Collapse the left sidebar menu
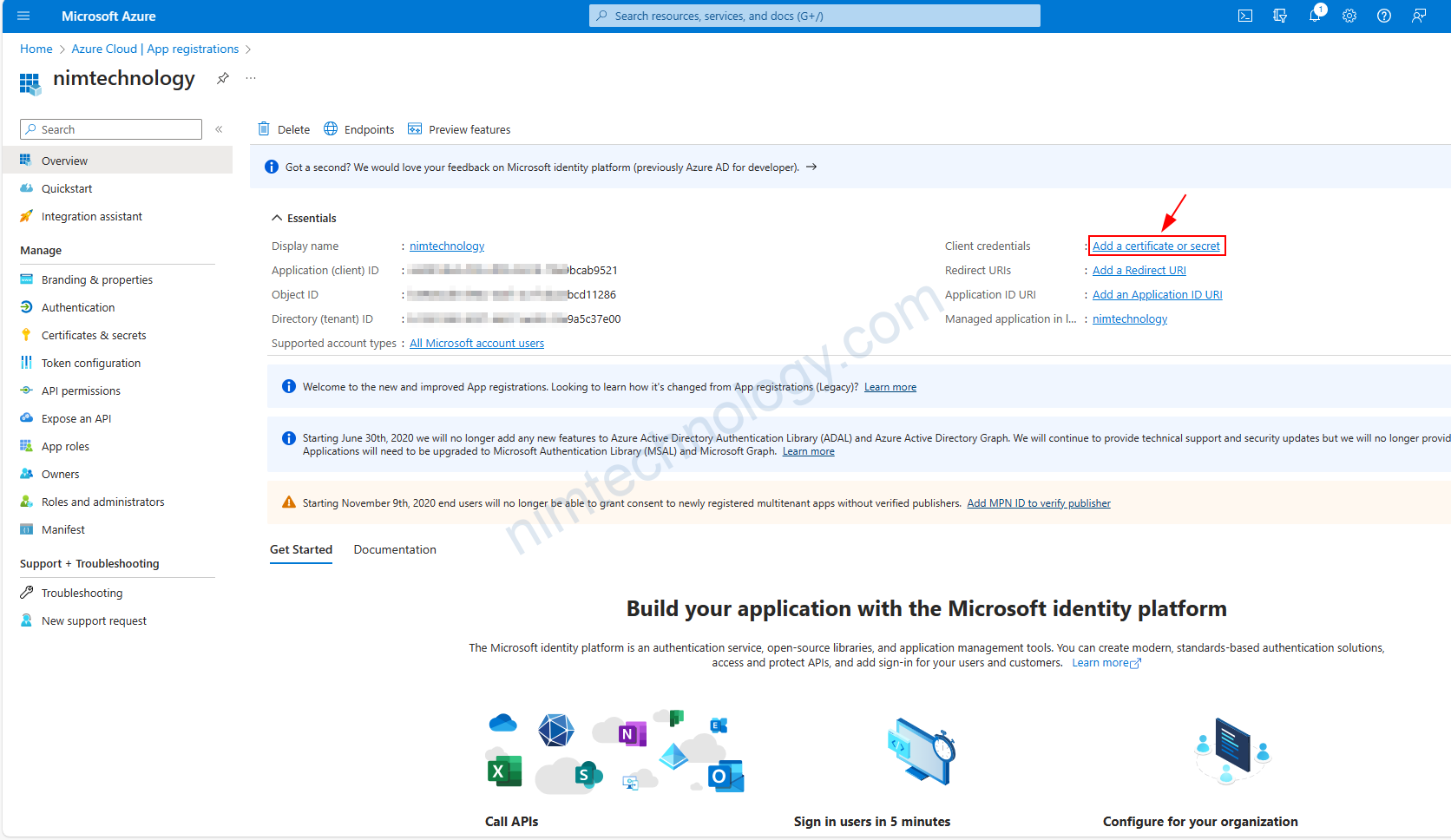 [x=219, y=129]
